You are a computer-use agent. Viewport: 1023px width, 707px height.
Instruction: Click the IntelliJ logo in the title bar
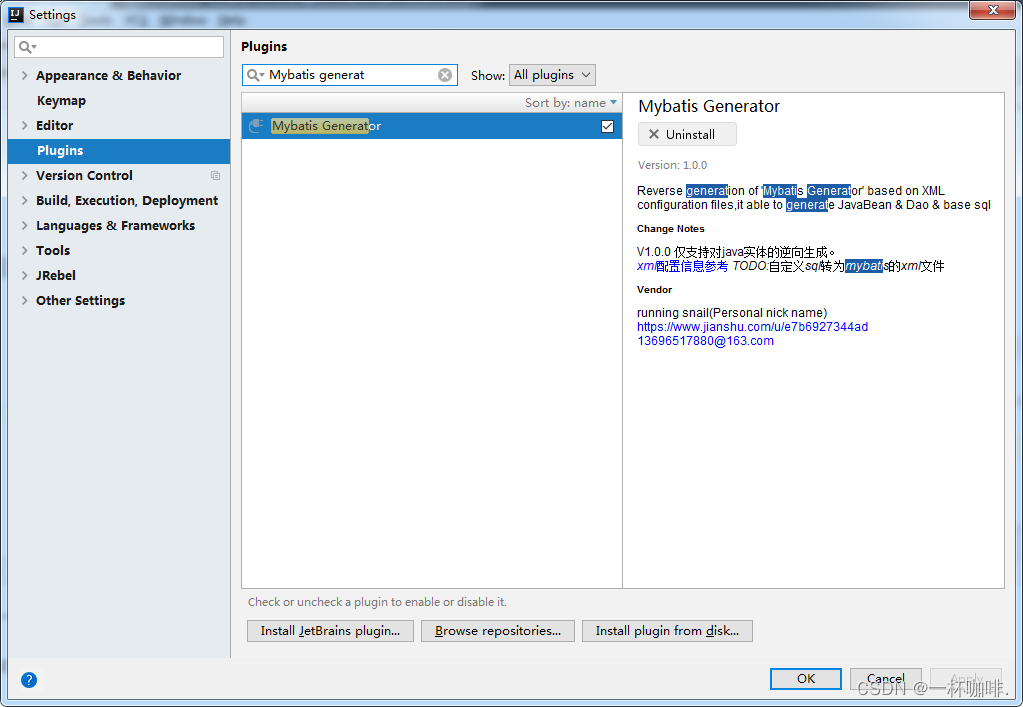(x=16, y=14)
